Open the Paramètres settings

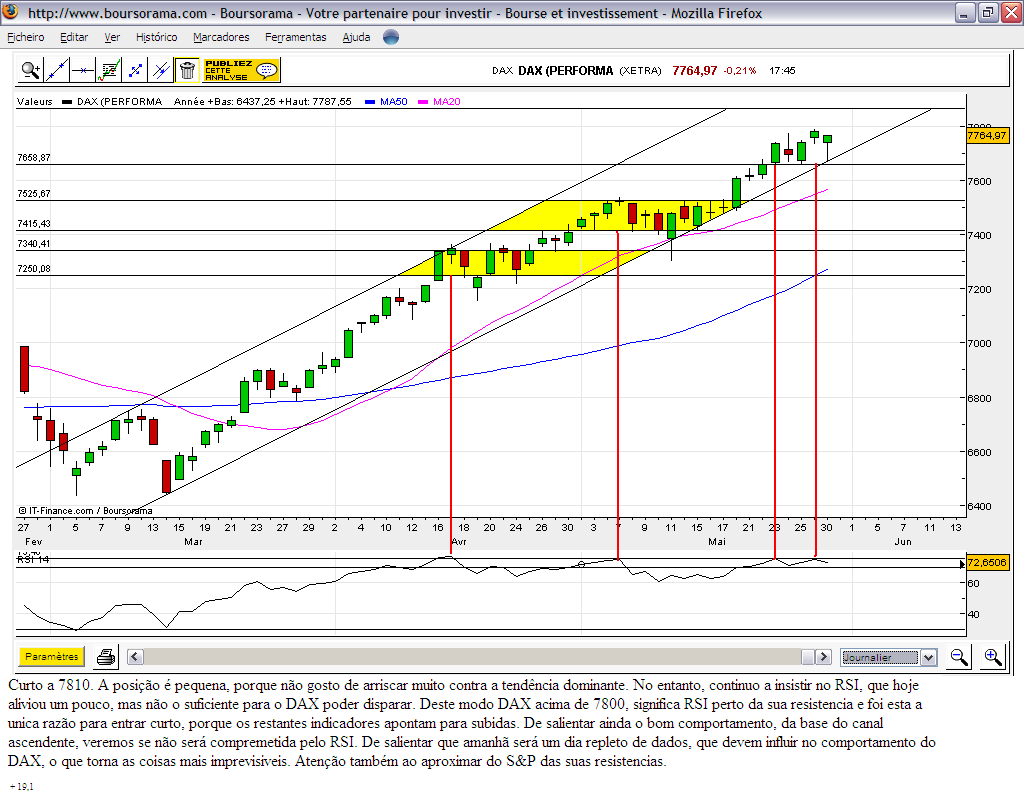pyautogui.click(x=52, y=656)
